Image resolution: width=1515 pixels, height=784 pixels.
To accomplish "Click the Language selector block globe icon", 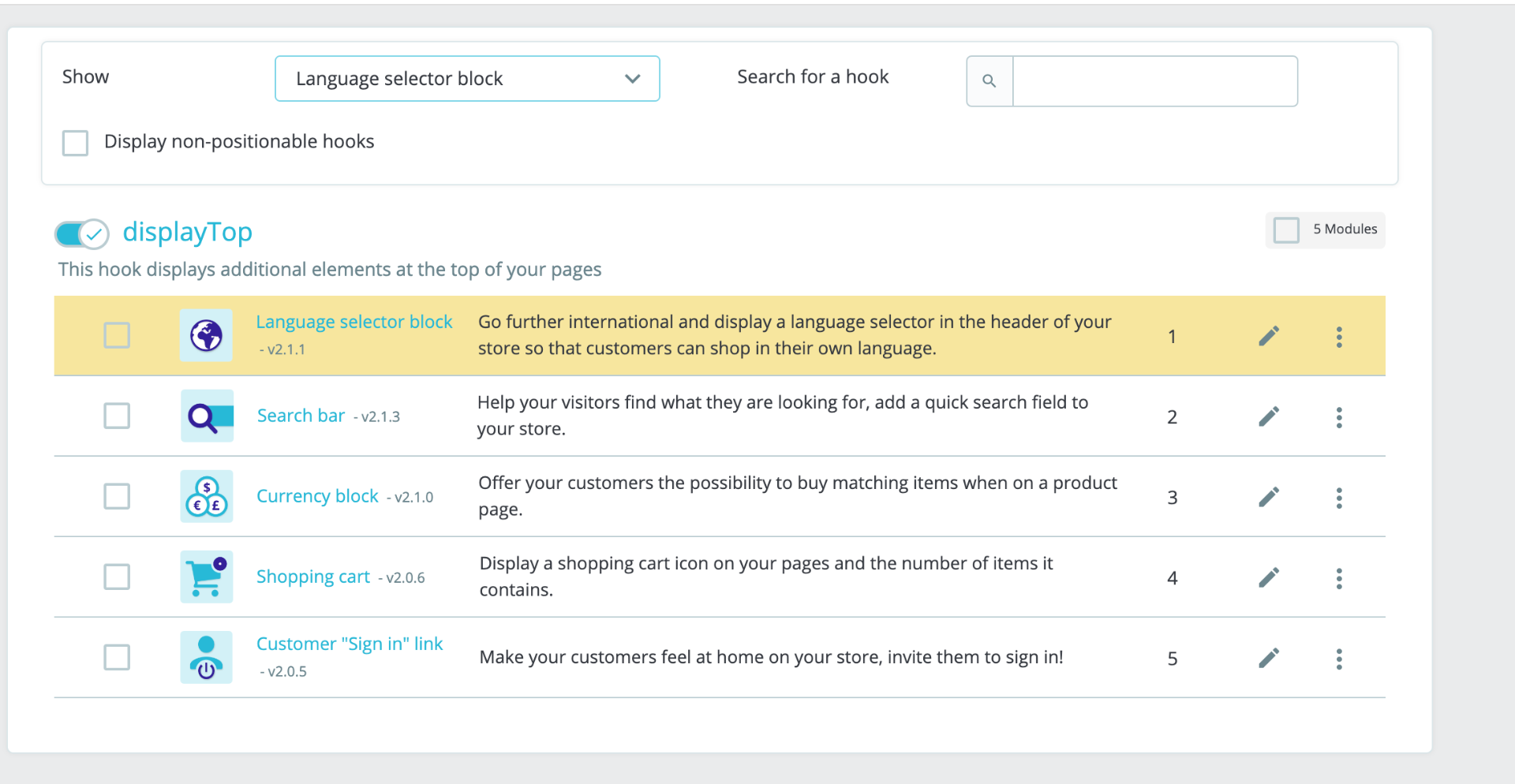I will (206, 335).
